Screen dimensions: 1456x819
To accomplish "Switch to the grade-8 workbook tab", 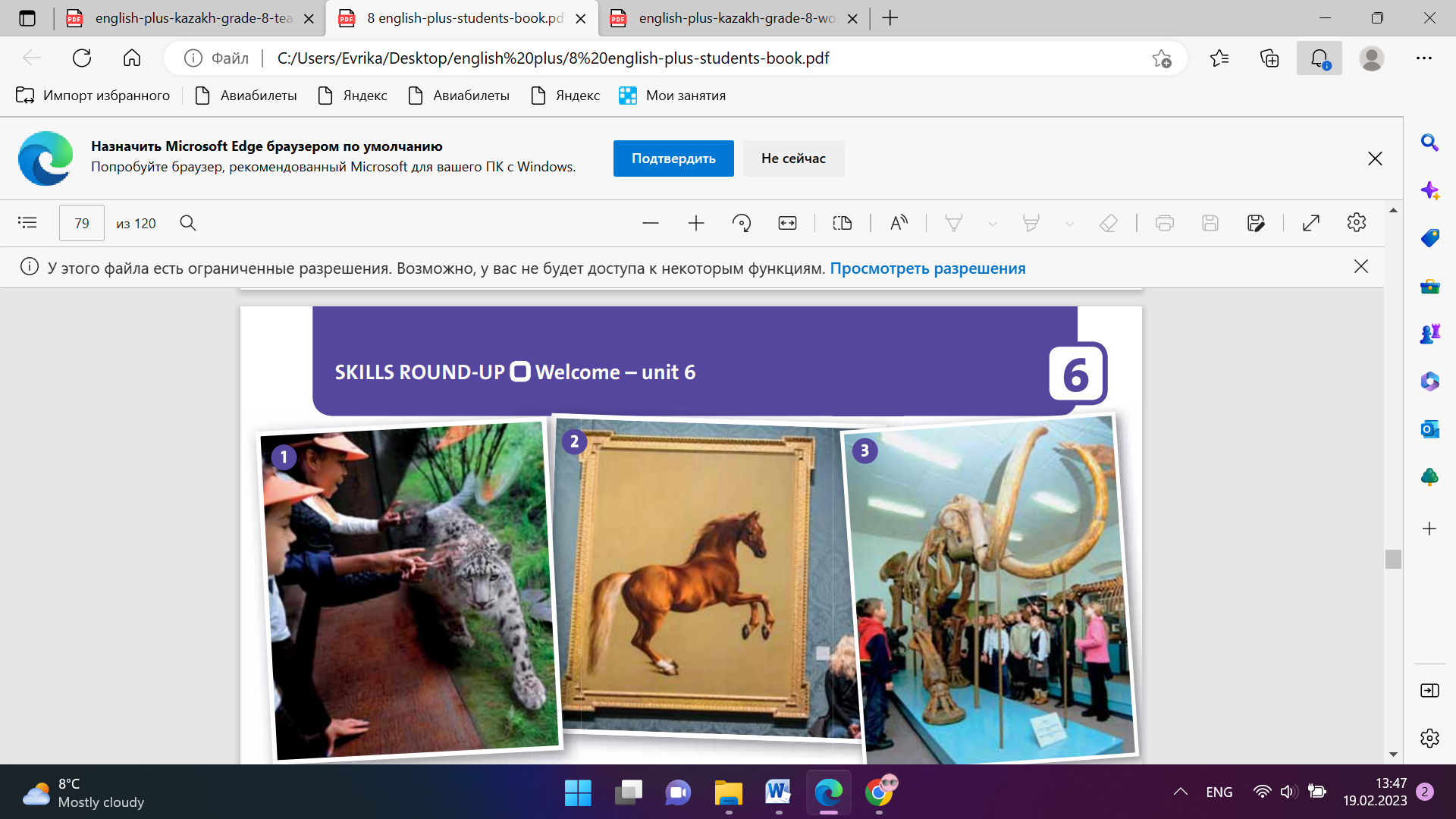I will pyautogui.click(x=736, y=18).
